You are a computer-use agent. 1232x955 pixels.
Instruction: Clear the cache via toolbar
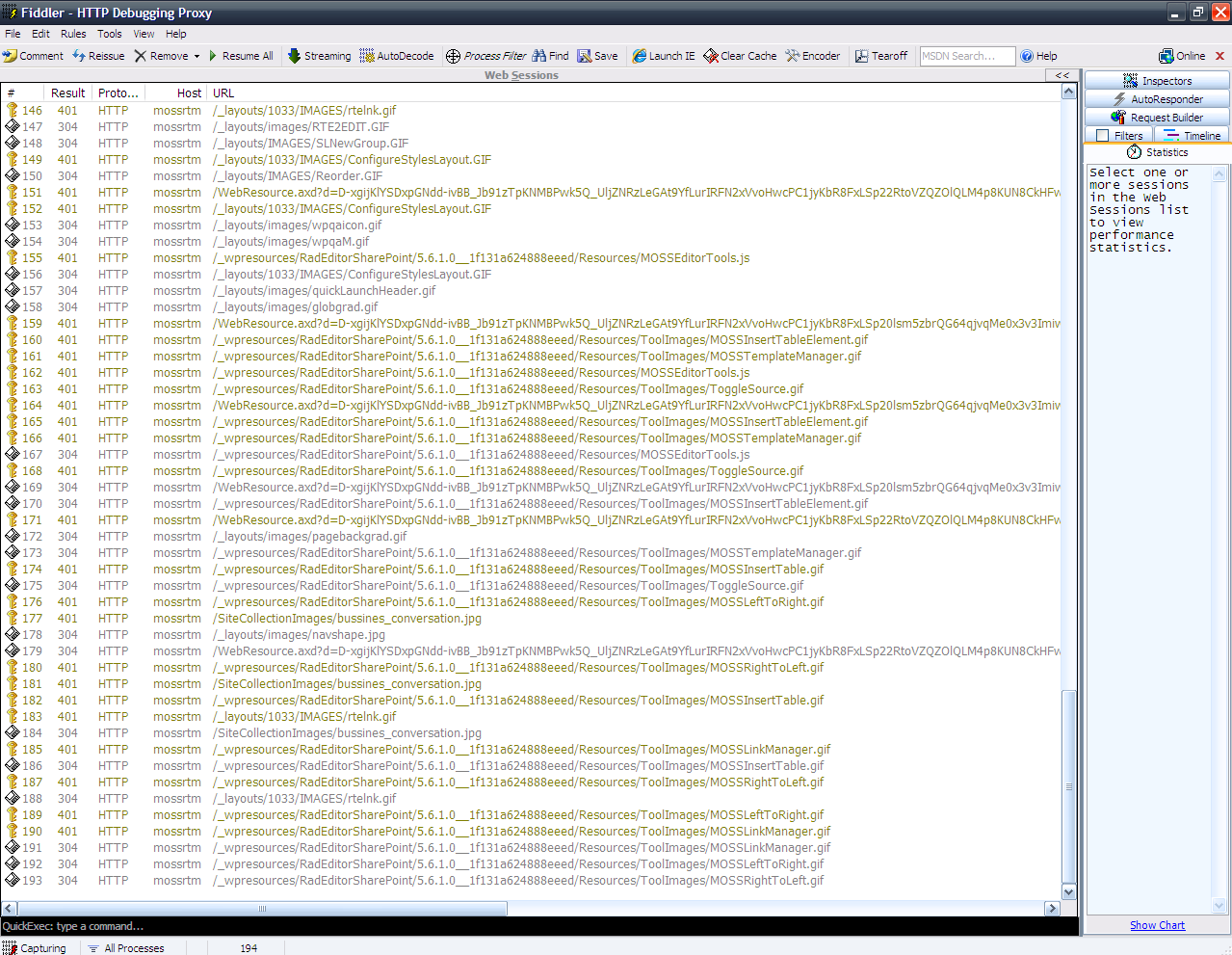pyautogui.click(x=740, y=56)
